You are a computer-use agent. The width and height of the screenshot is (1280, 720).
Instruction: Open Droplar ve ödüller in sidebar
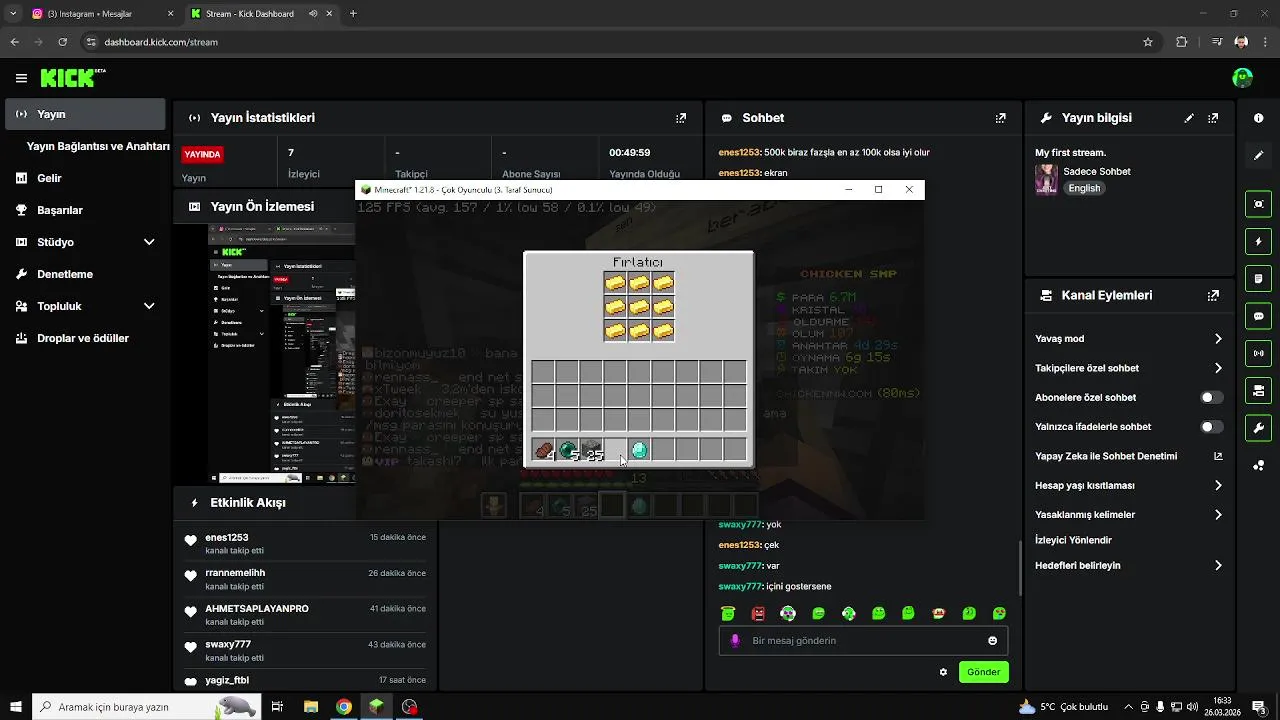[x=85, y=338]
